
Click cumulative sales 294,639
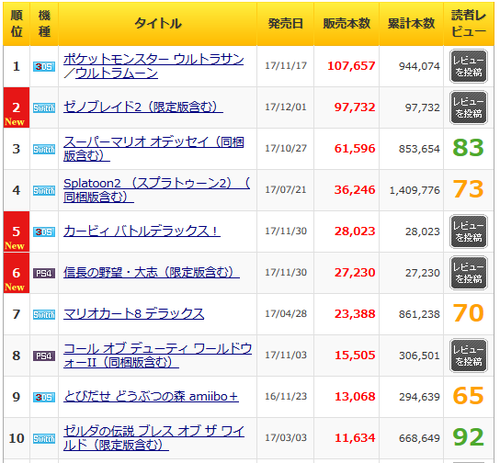pyautogui.click(x=420, y=397)
